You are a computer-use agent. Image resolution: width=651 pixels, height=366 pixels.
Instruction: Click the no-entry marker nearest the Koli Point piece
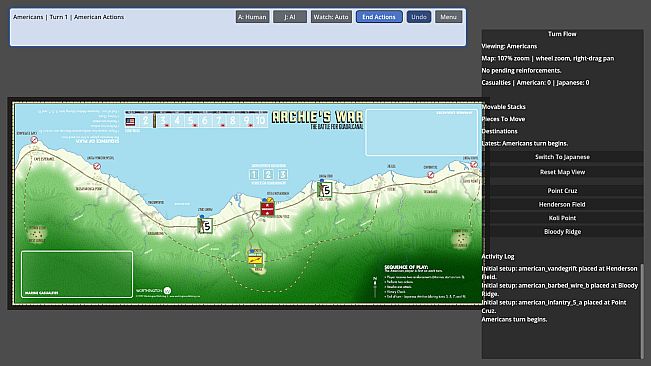tap(431, 175)
